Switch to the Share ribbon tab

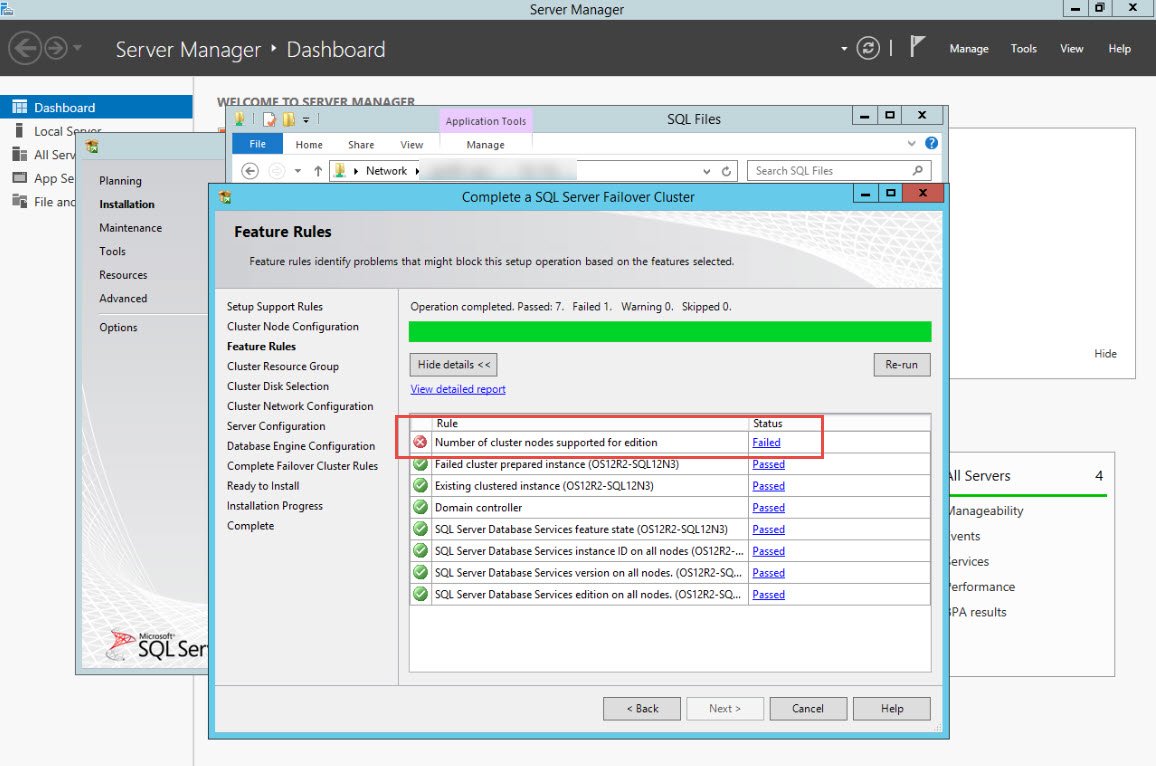click(360, 143)
